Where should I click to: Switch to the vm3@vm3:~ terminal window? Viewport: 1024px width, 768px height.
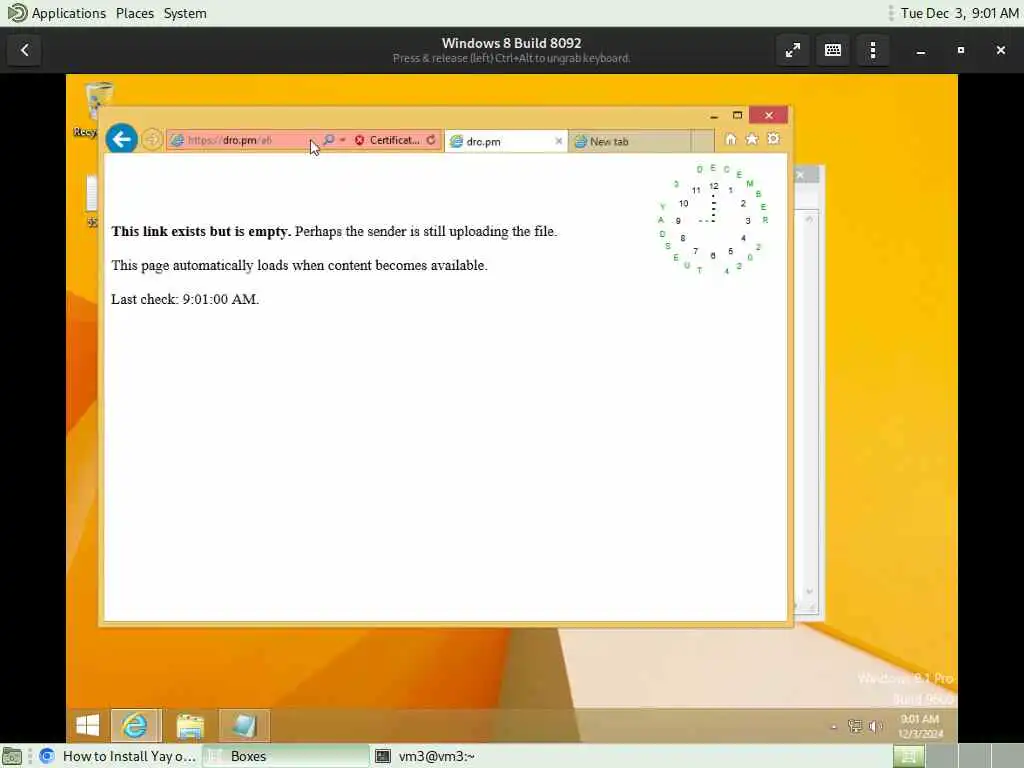(424, 756)
